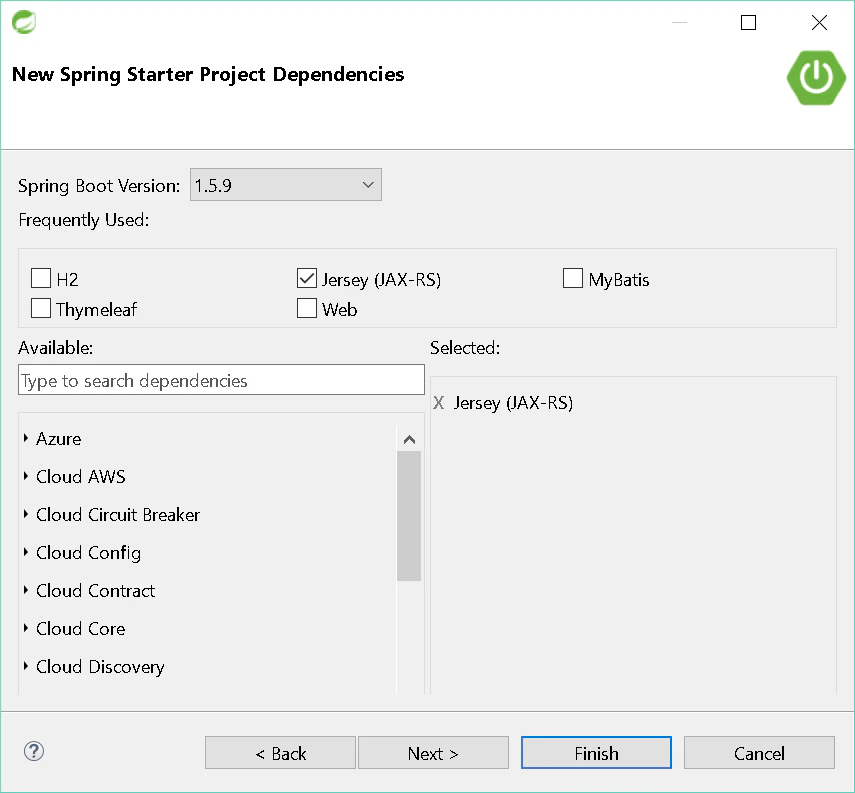
Task: Expand the Cloud AWS category arrow
Action: pos(26,476)
